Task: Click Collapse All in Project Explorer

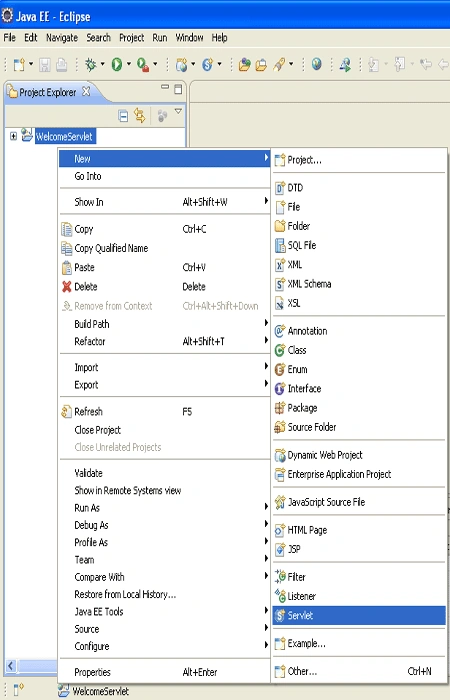Action: click(123, 116)
